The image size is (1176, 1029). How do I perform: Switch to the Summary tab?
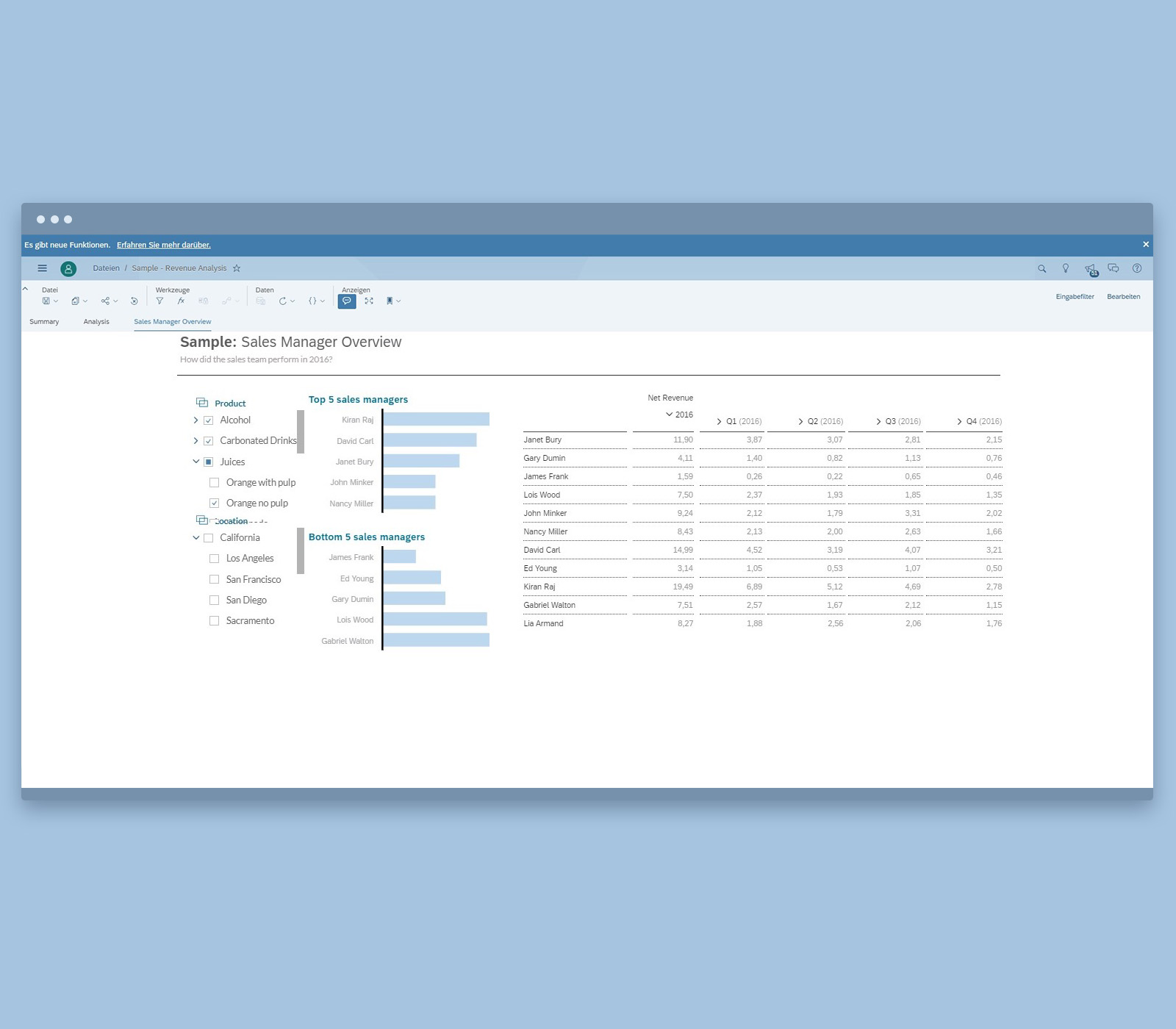[44, 322]
